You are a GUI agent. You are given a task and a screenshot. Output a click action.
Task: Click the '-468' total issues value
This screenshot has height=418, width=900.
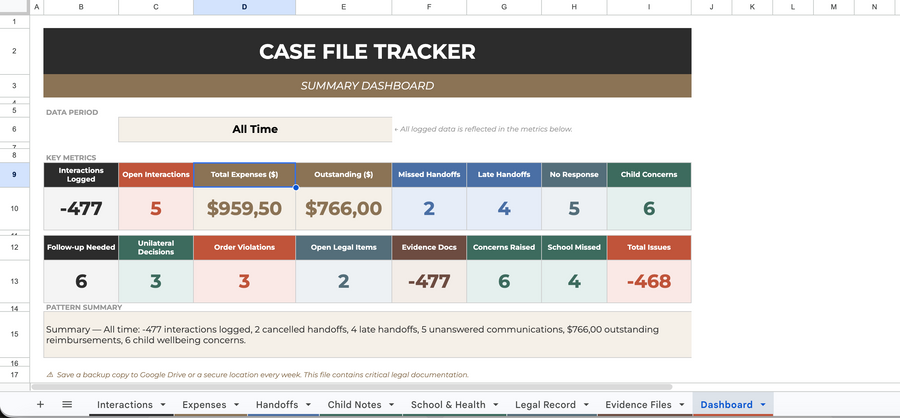pos(649,281)
